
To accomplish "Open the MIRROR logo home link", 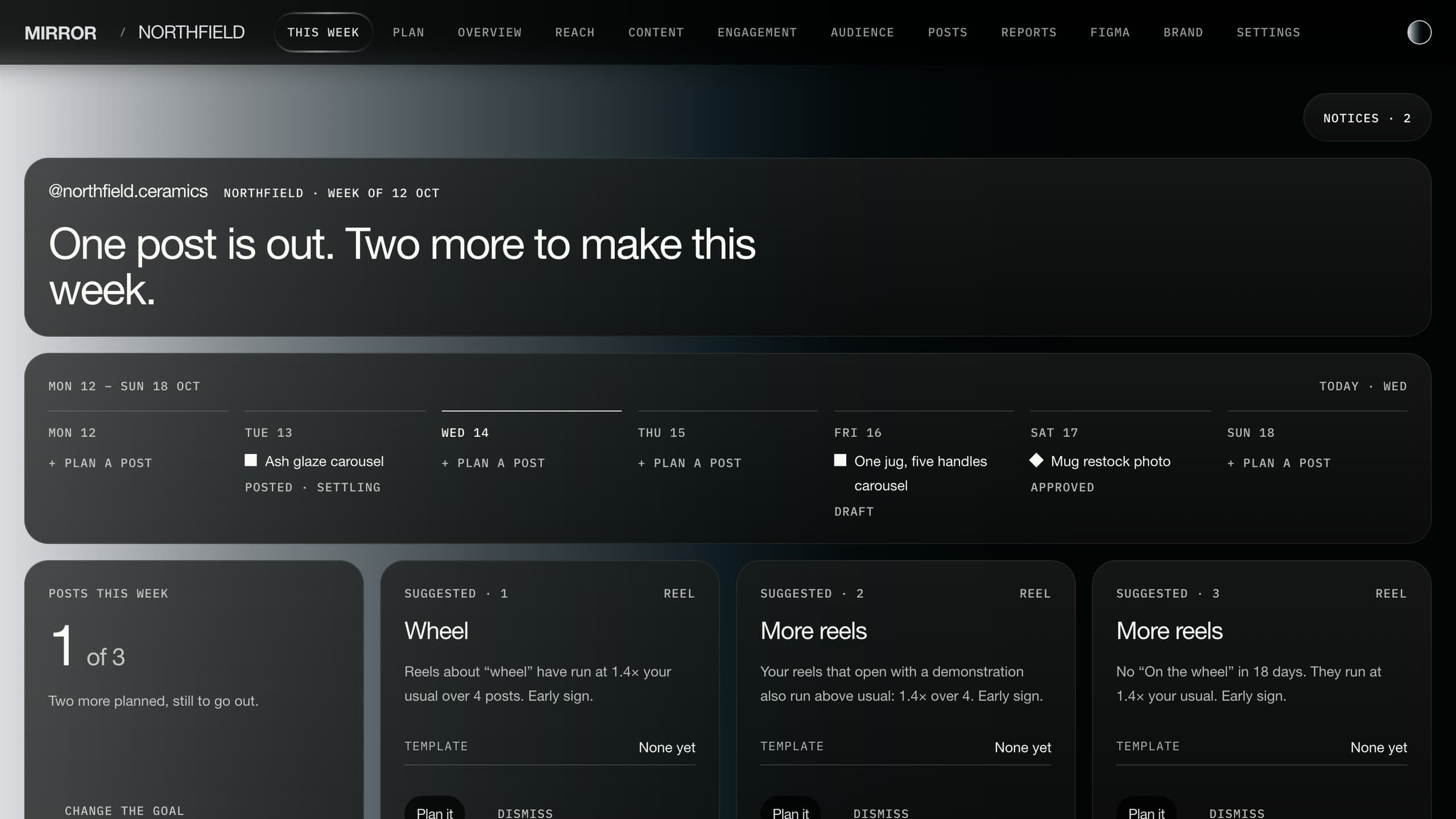I will (60, 32).
